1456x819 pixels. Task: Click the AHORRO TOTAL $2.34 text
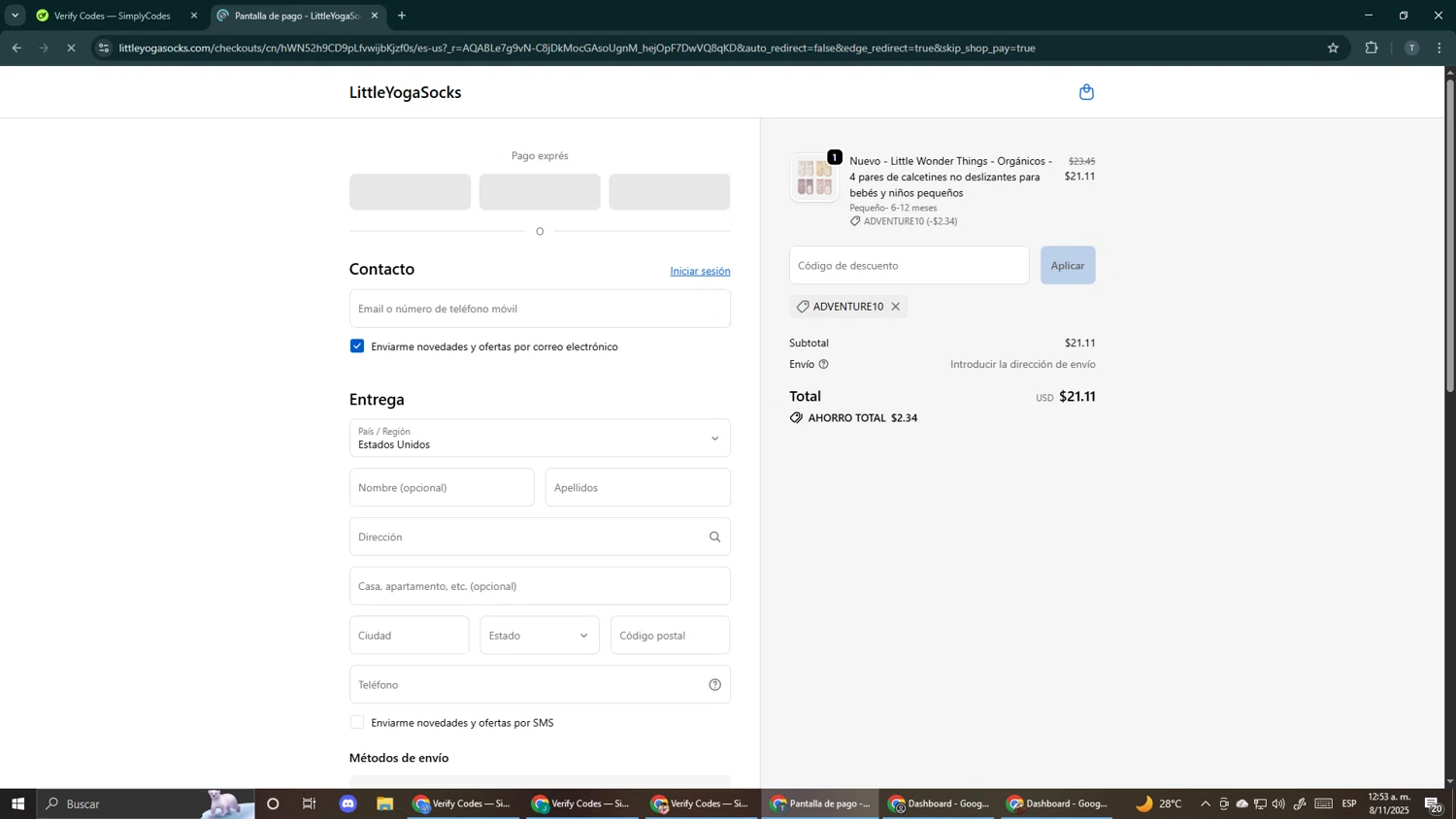[863, 418]
